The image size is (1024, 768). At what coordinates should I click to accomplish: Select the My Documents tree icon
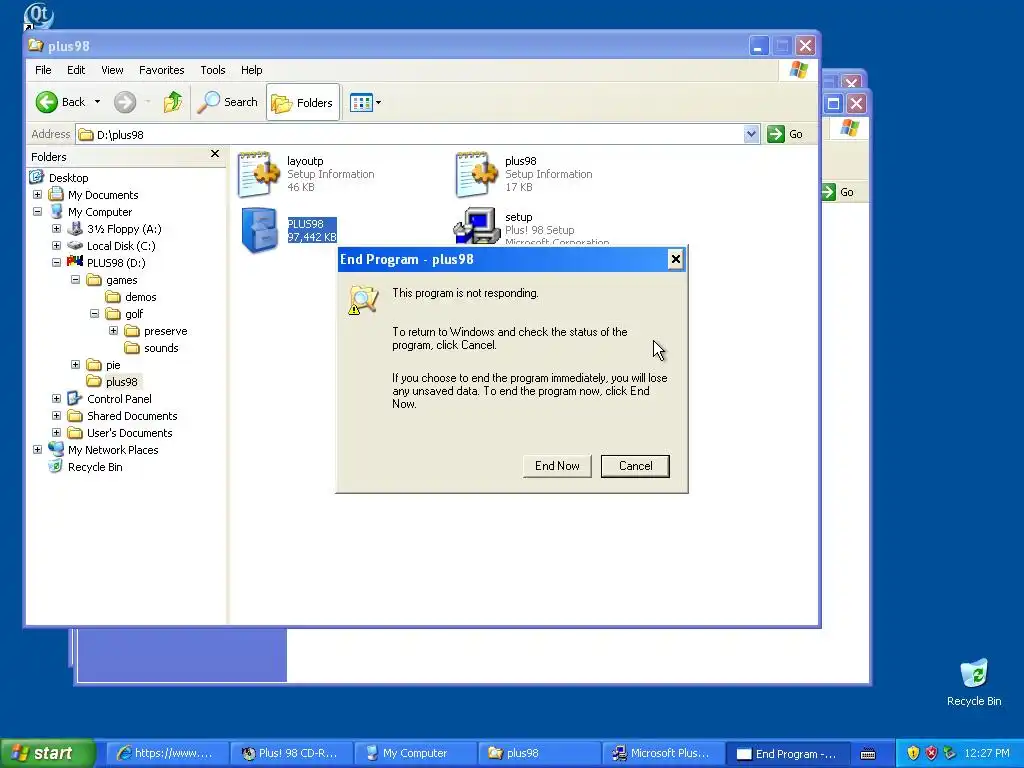coord(56,194)
